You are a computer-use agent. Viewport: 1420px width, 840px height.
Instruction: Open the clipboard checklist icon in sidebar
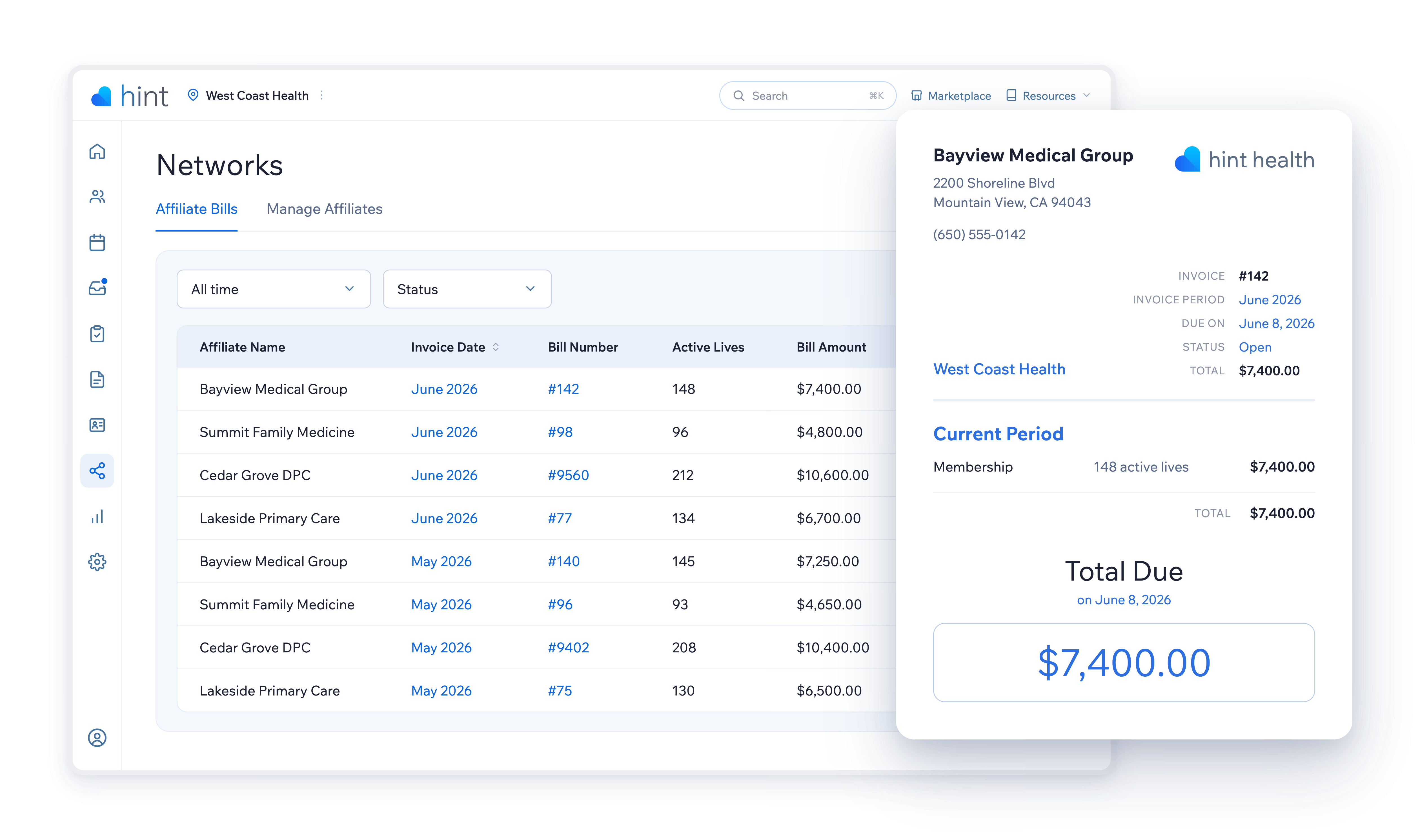[x=97, y=334]
